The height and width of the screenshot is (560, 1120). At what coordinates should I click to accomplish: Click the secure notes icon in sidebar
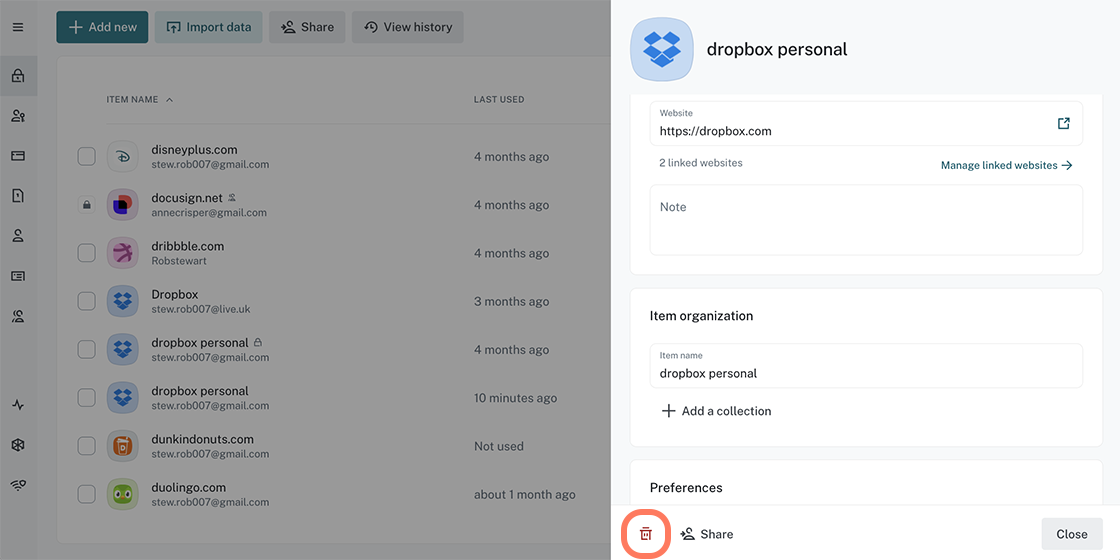18,196
